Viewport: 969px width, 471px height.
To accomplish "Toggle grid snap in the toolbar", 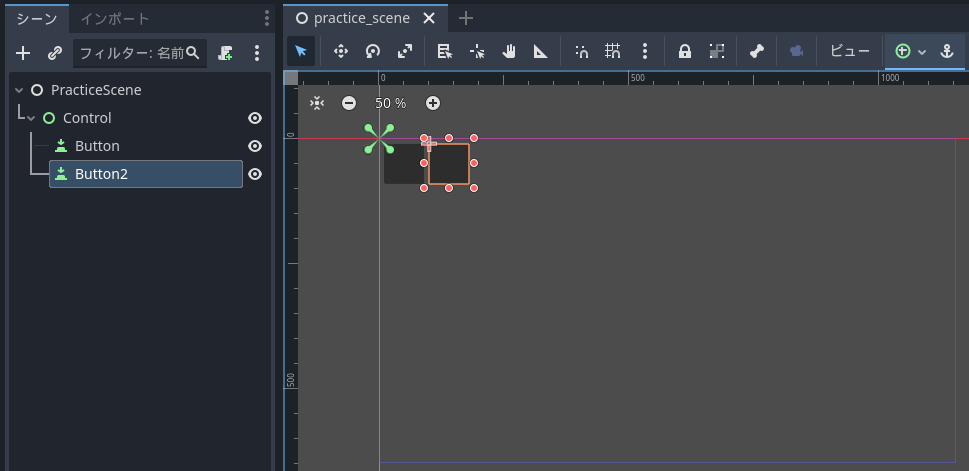I will pos(613,51).
